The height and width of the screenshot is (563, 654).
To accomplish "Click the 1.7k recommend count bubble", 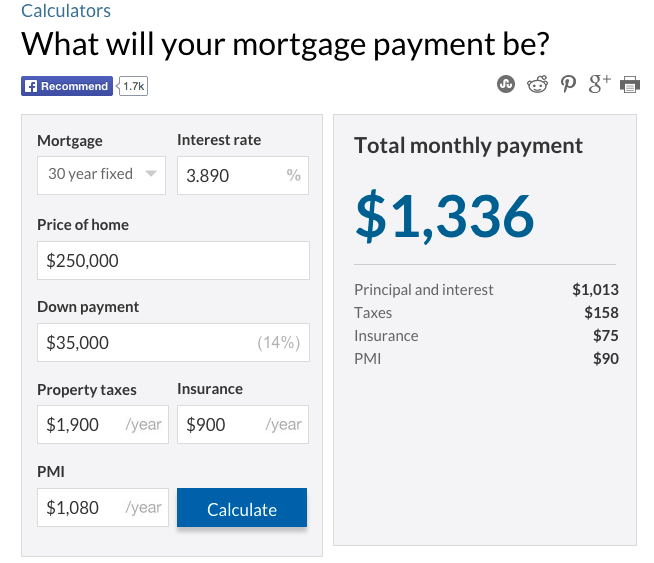I will [x=134, y=86].
